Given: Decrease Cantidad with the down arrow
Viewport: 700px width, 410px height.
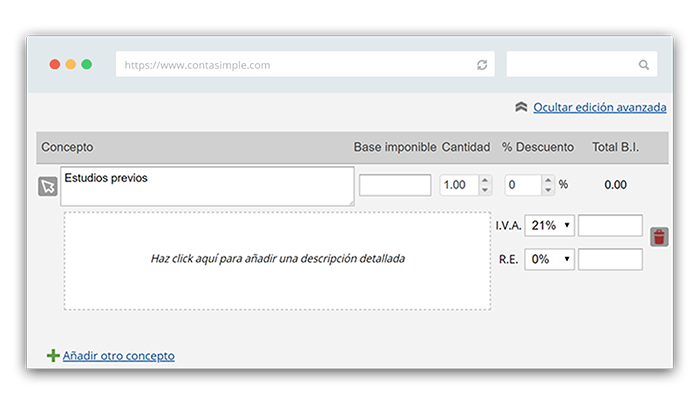Looking at the screenshot, I should point(485,190).
